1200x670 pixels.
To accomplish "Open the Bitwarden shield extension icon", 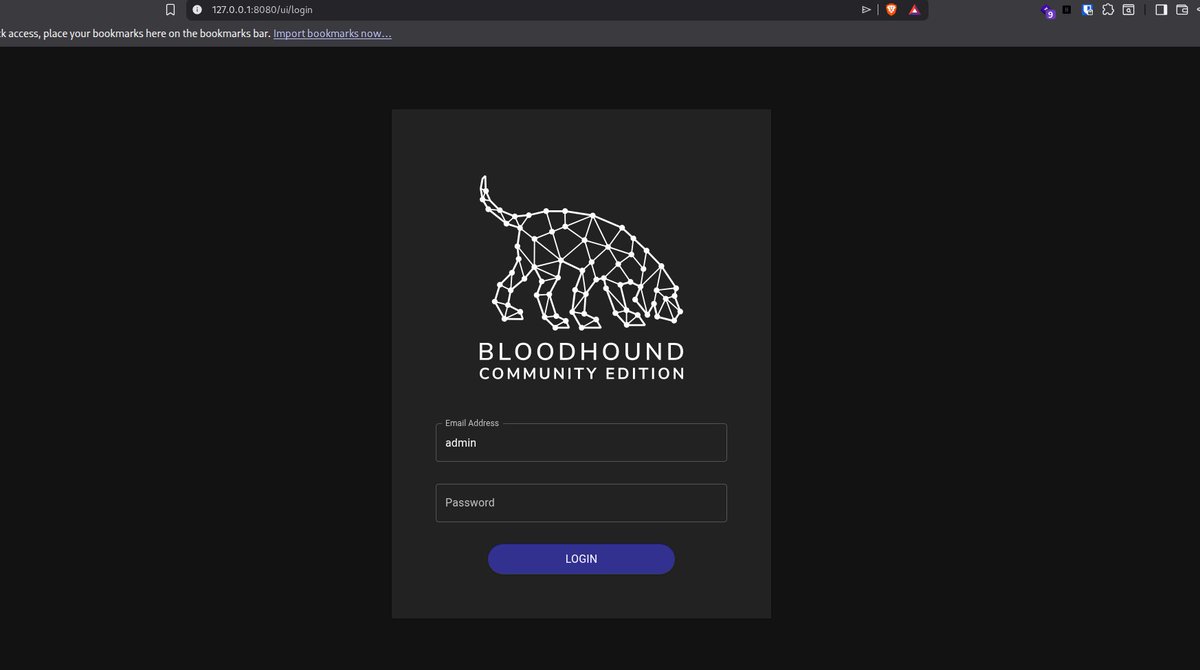I will [1087, 9].
